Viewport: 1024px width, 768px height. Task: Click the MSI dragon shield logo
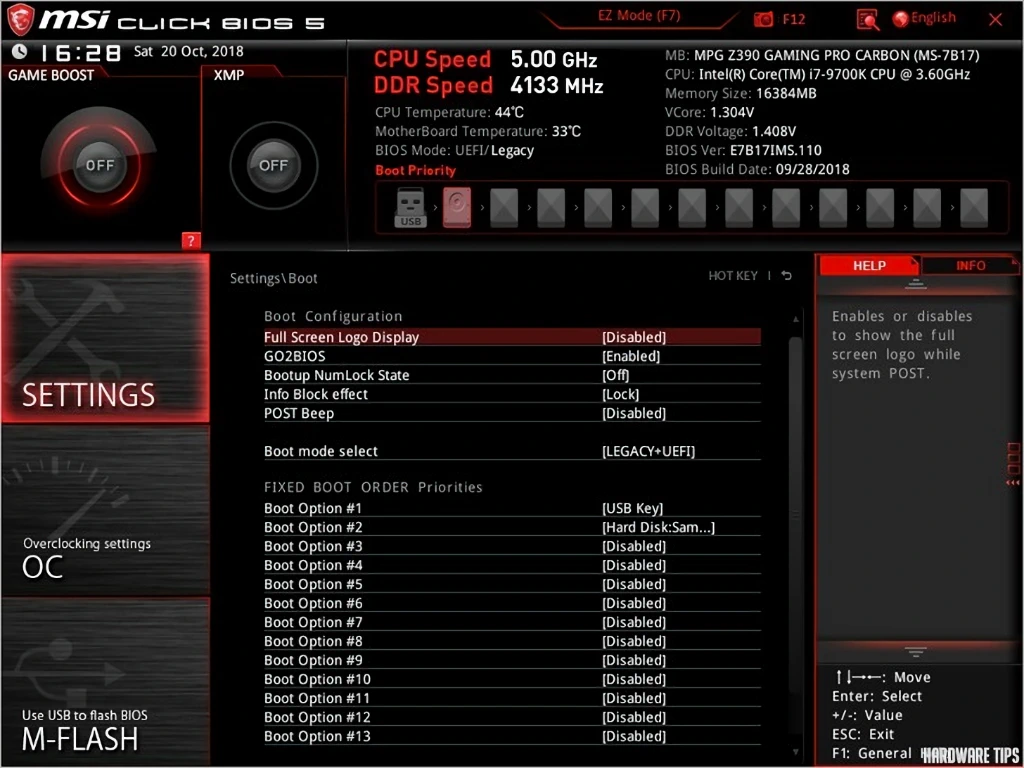[21, 20]
